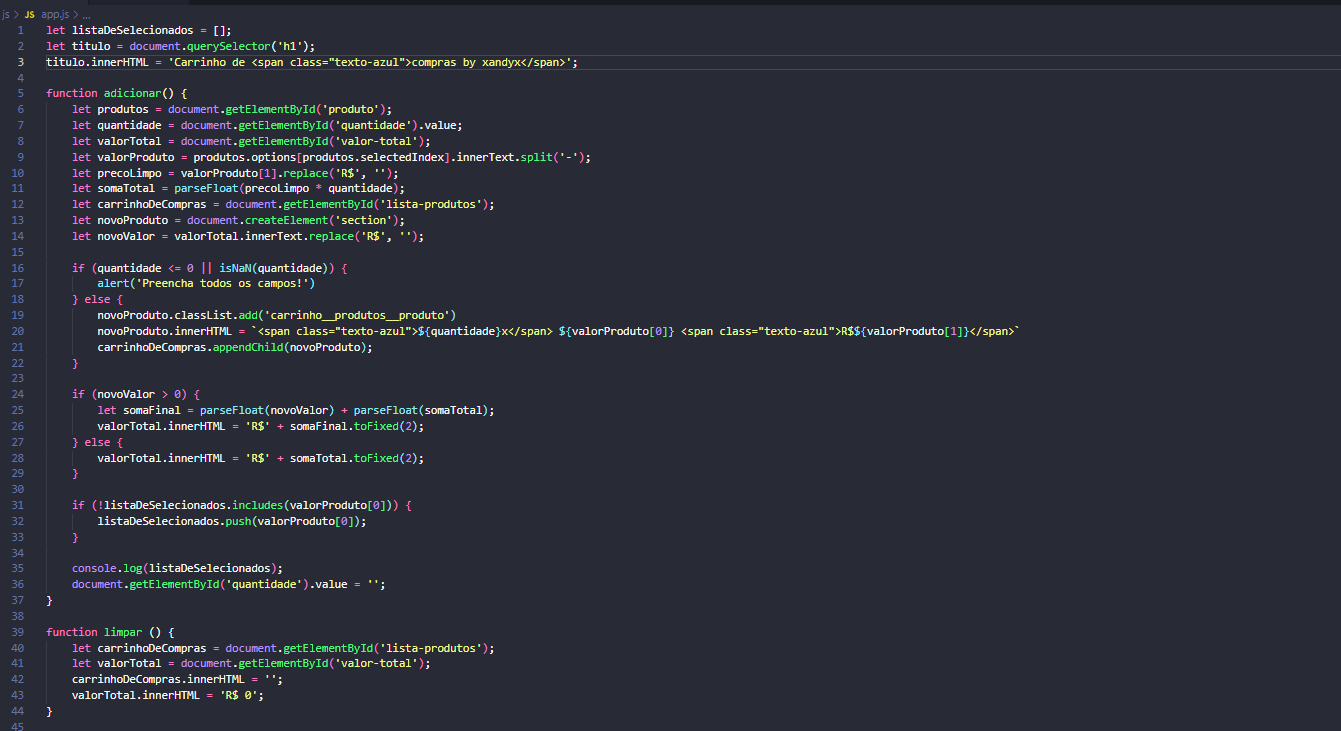1341x731 pixels.
Task: Open the 'js' folder breadcrumb
Action: [x=5, y=15]
